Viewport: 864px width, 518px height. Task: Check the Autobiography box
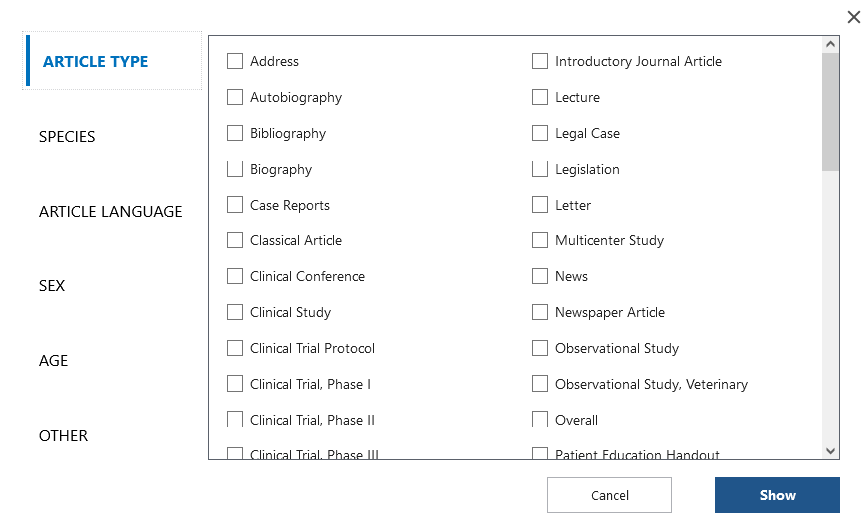coord(235,97)
